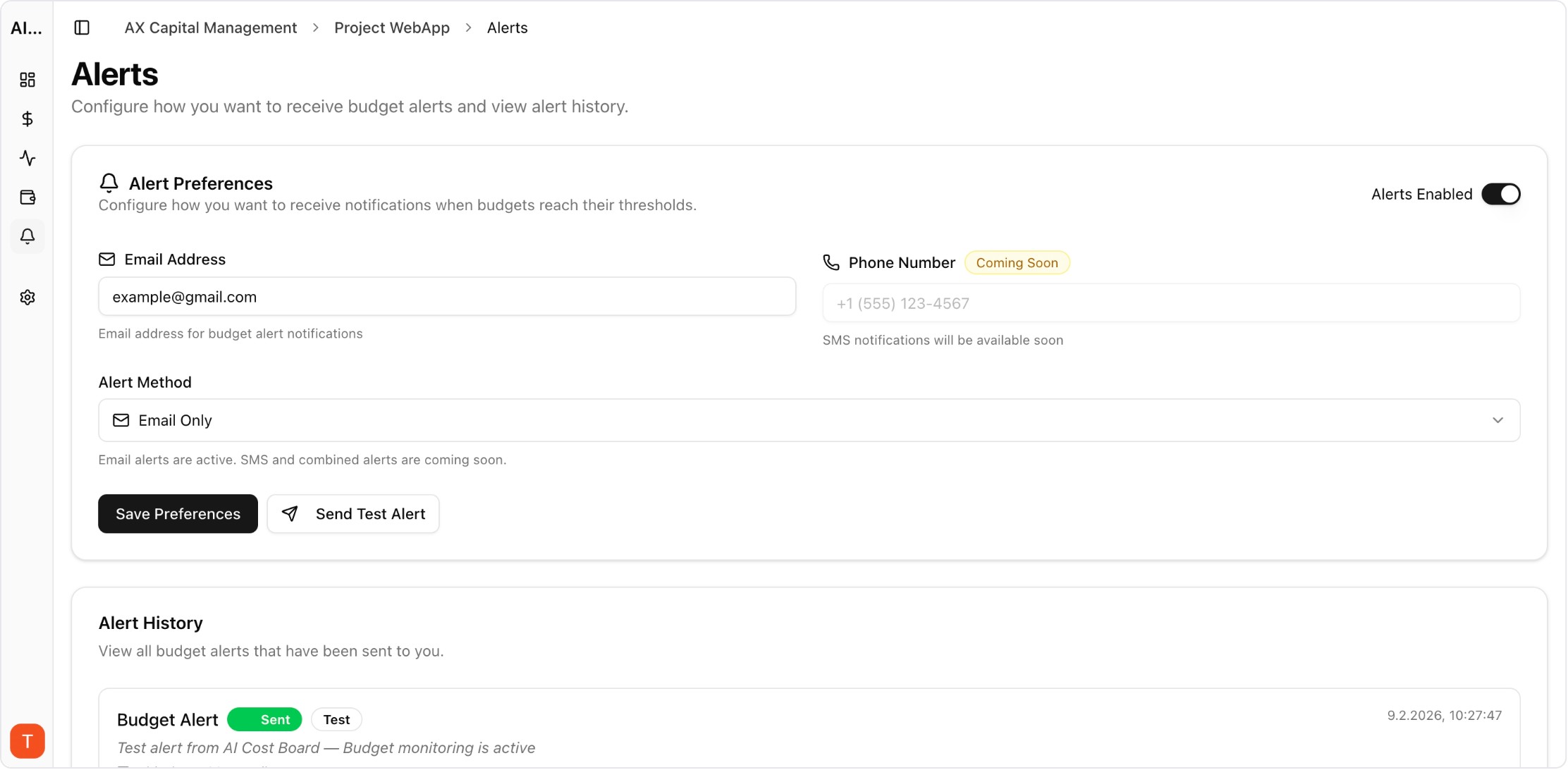Viewport: 1568px width, 770px height.
Task: Click the Save Preferences button
Action: pos(178,513)
